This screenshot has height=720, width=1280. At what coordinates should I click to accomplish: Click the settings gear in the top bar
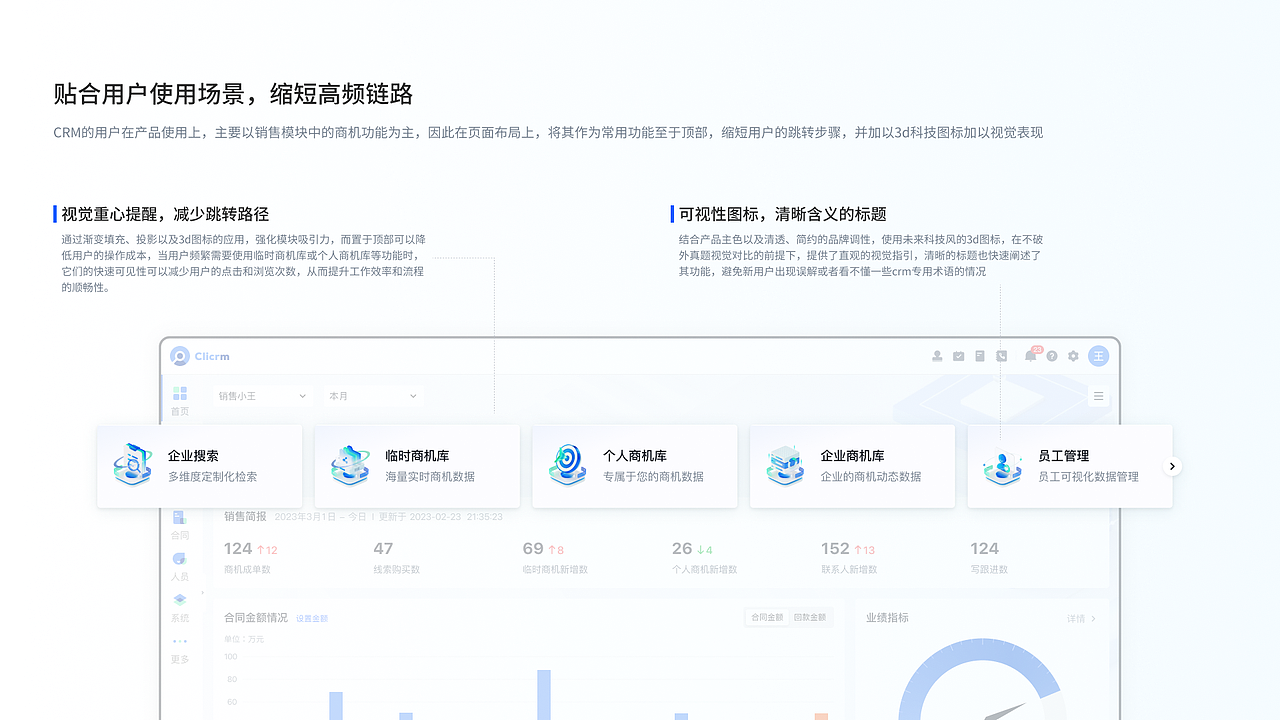click(1073, 356)
